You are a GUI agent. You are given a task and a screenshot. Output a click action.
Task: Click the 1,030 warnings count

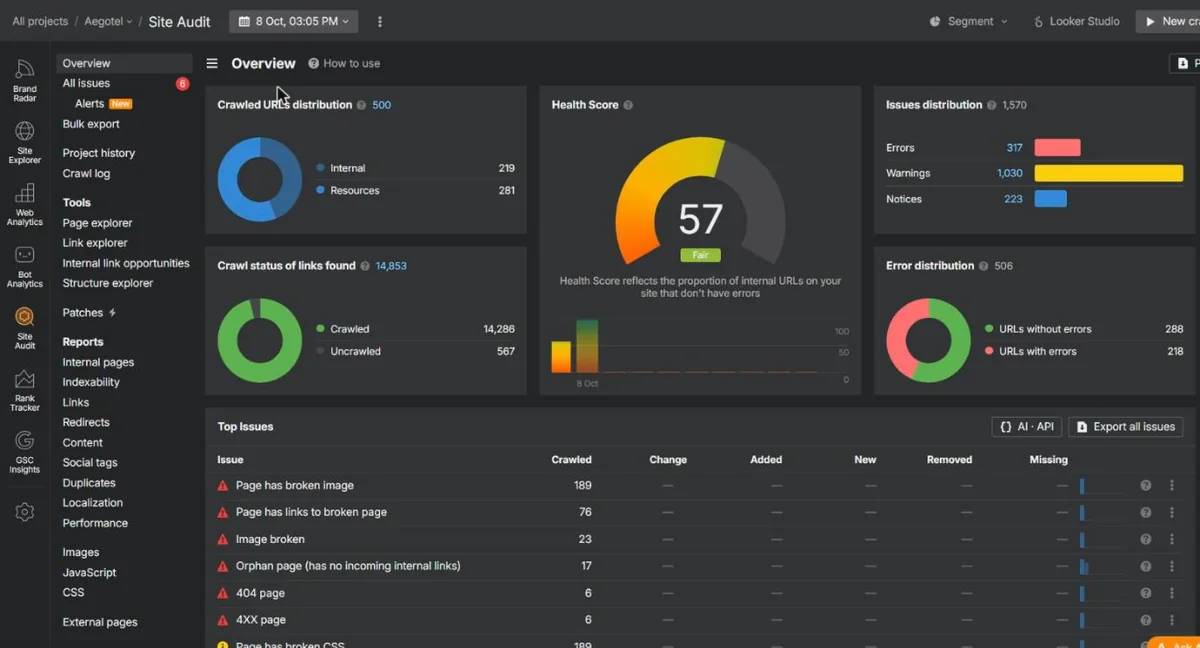(x=1009, y=173)
